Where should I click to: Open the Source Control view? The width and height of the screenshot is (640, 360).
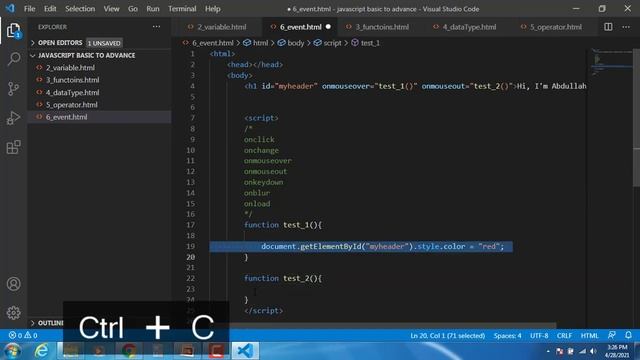tap(13, 88)
